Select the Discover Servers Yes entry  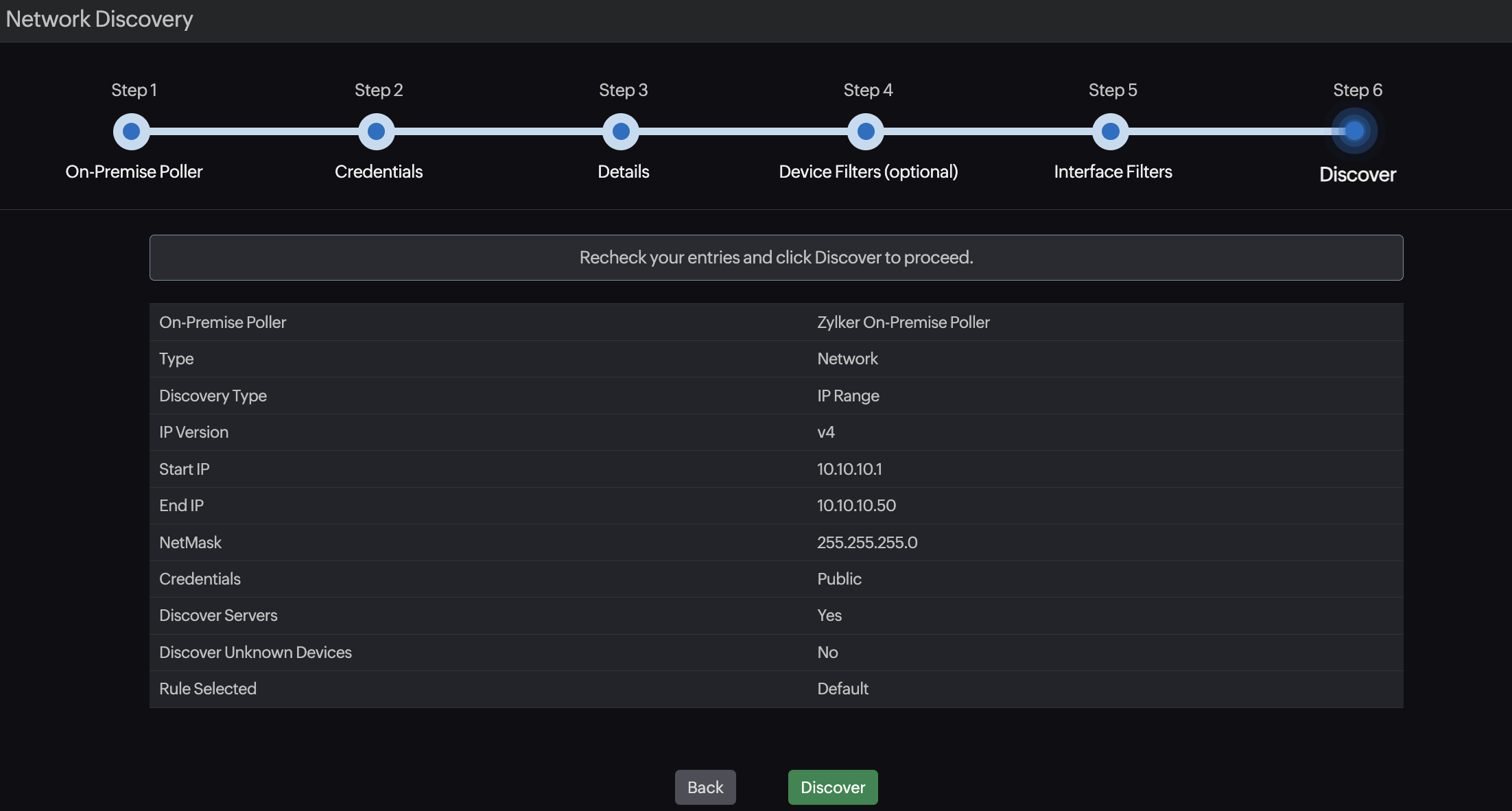point(829,615)
